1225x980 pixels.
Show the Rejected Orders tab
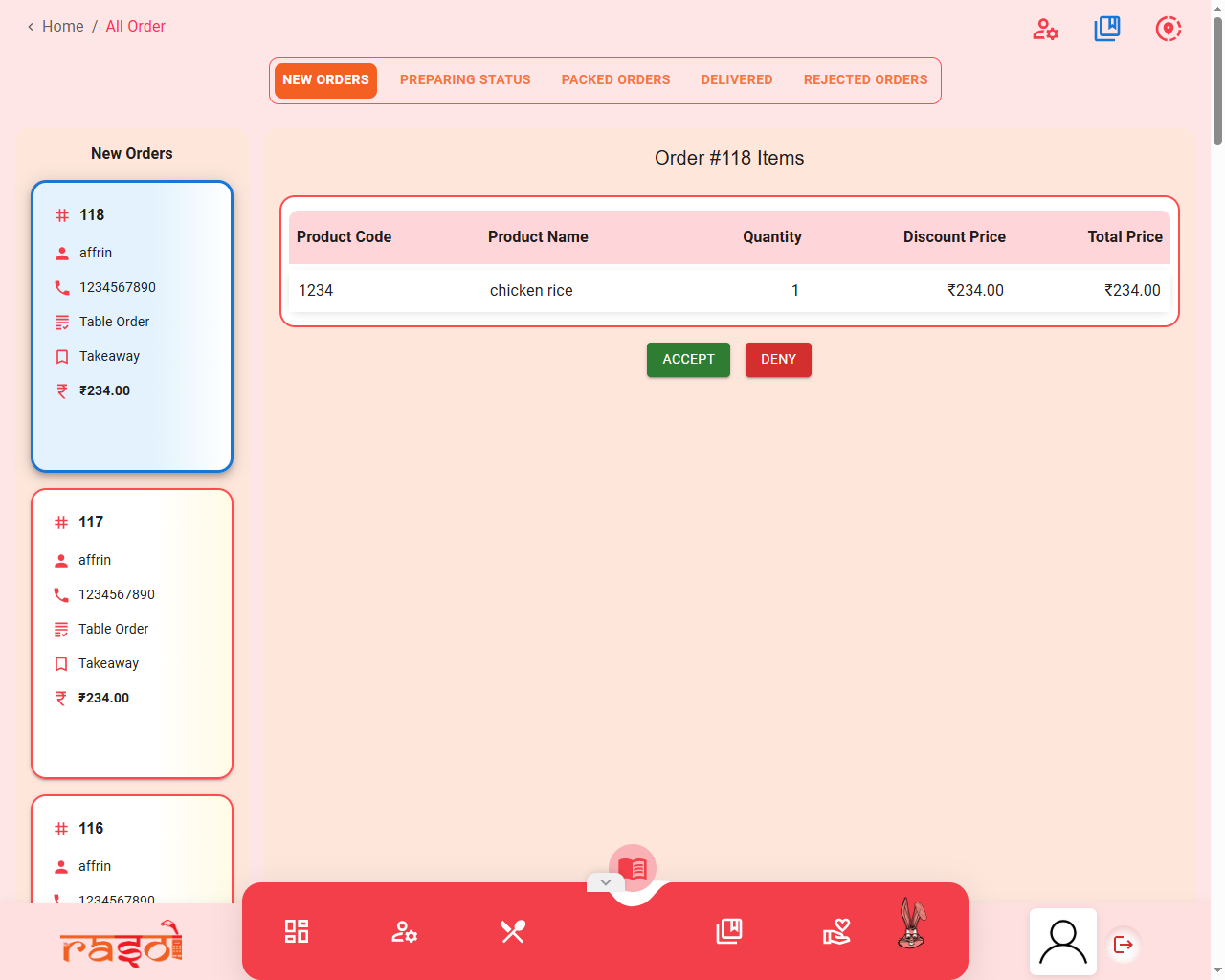tap(866, 80)
